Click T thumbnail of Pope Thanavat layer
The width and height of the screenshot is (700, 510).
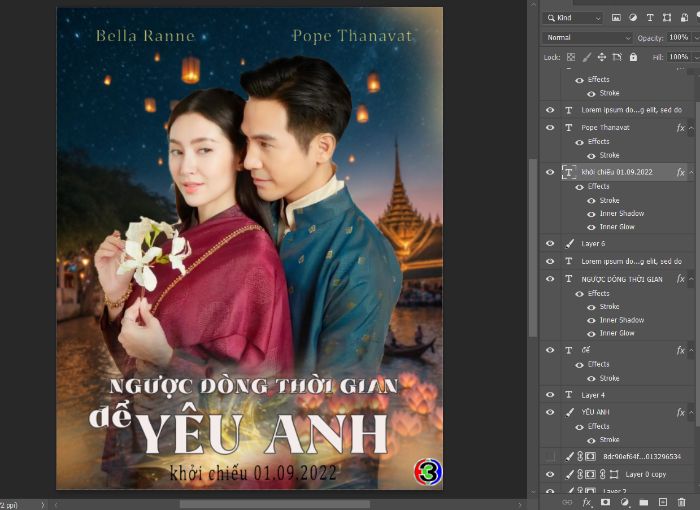pyautogui.click(x=569, y=128)
